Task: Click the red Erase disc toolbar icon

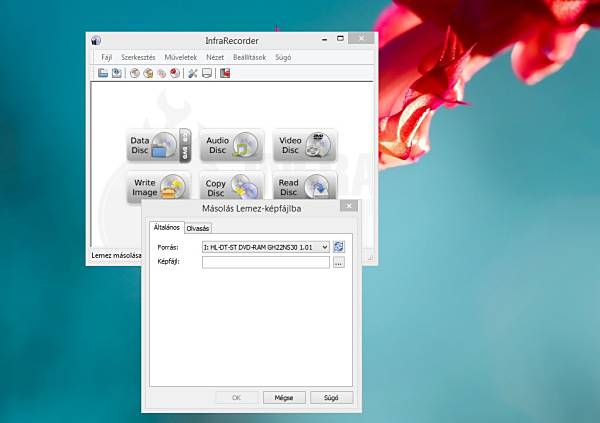Action: [x=175, y=73]
